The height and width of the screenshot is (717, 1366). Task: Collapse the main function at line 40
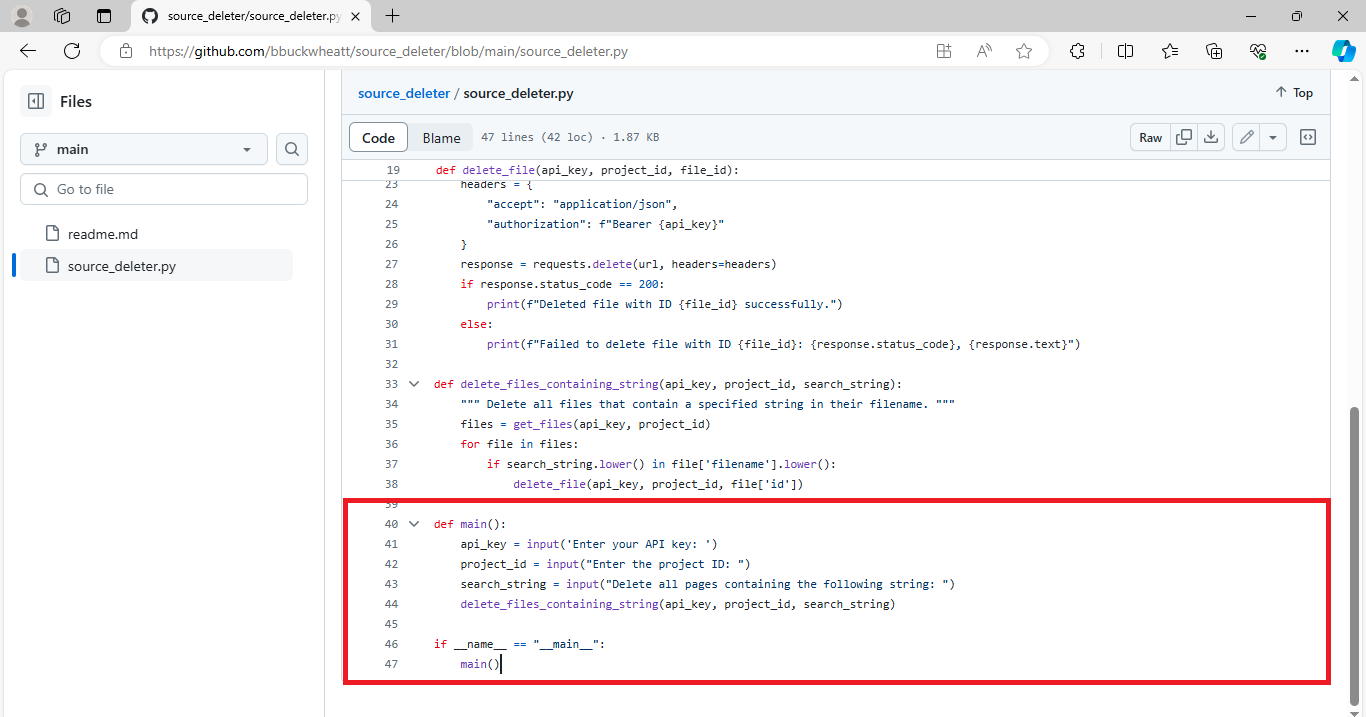[414, 523]
